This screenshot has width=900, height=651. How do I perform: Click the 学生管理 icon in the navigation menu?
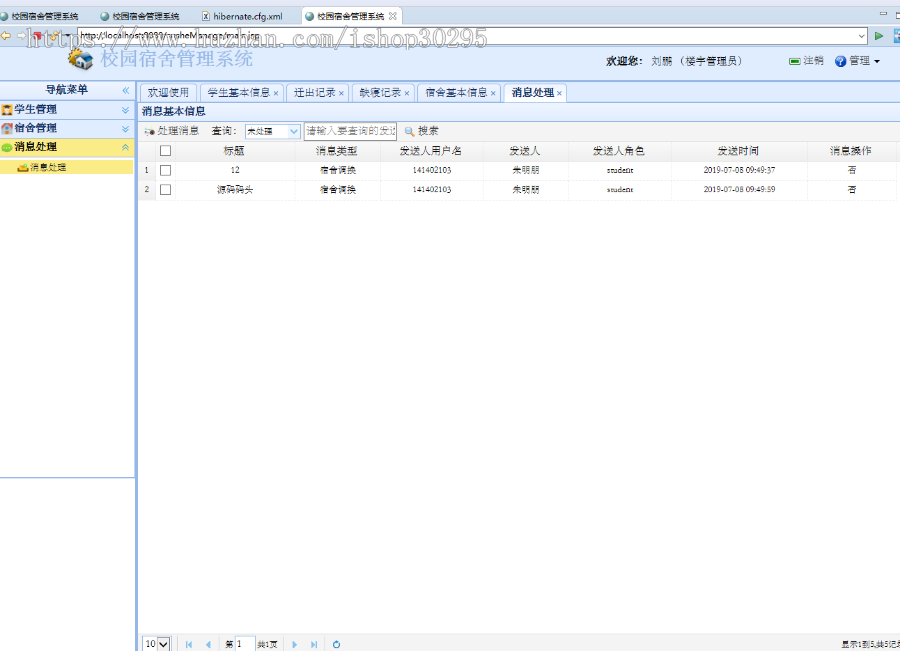[7, 110]
